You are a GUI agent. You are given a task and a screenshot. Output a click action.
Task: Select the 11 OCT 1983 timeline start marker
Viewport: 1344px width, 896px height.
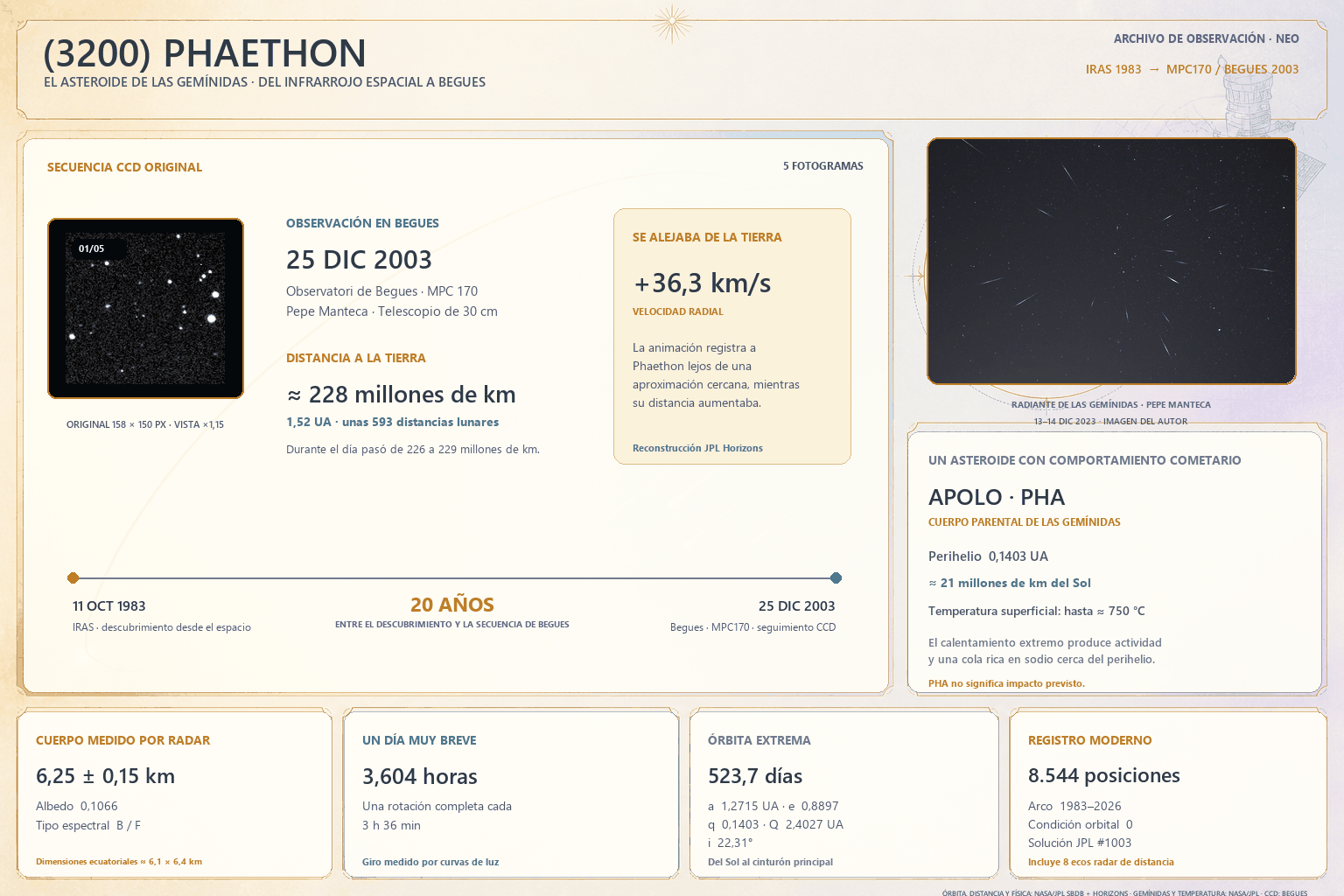pyautogui.click(x=73, y=577)
